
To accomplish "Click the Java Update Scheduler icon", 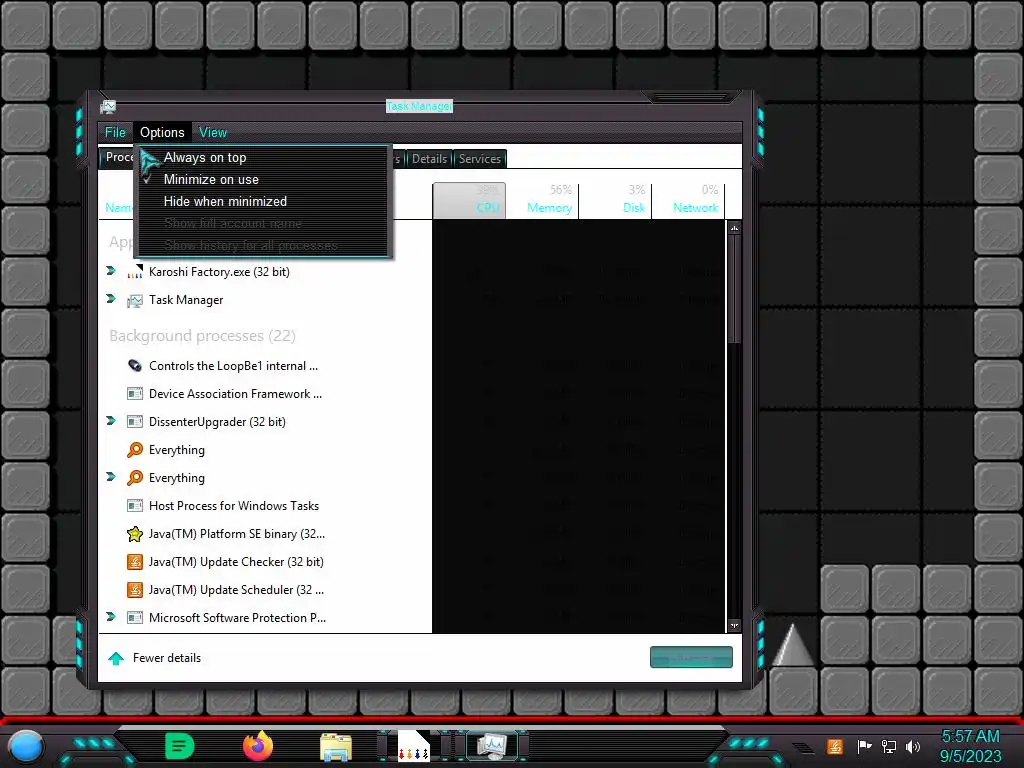I will click(x=135, y=590).
